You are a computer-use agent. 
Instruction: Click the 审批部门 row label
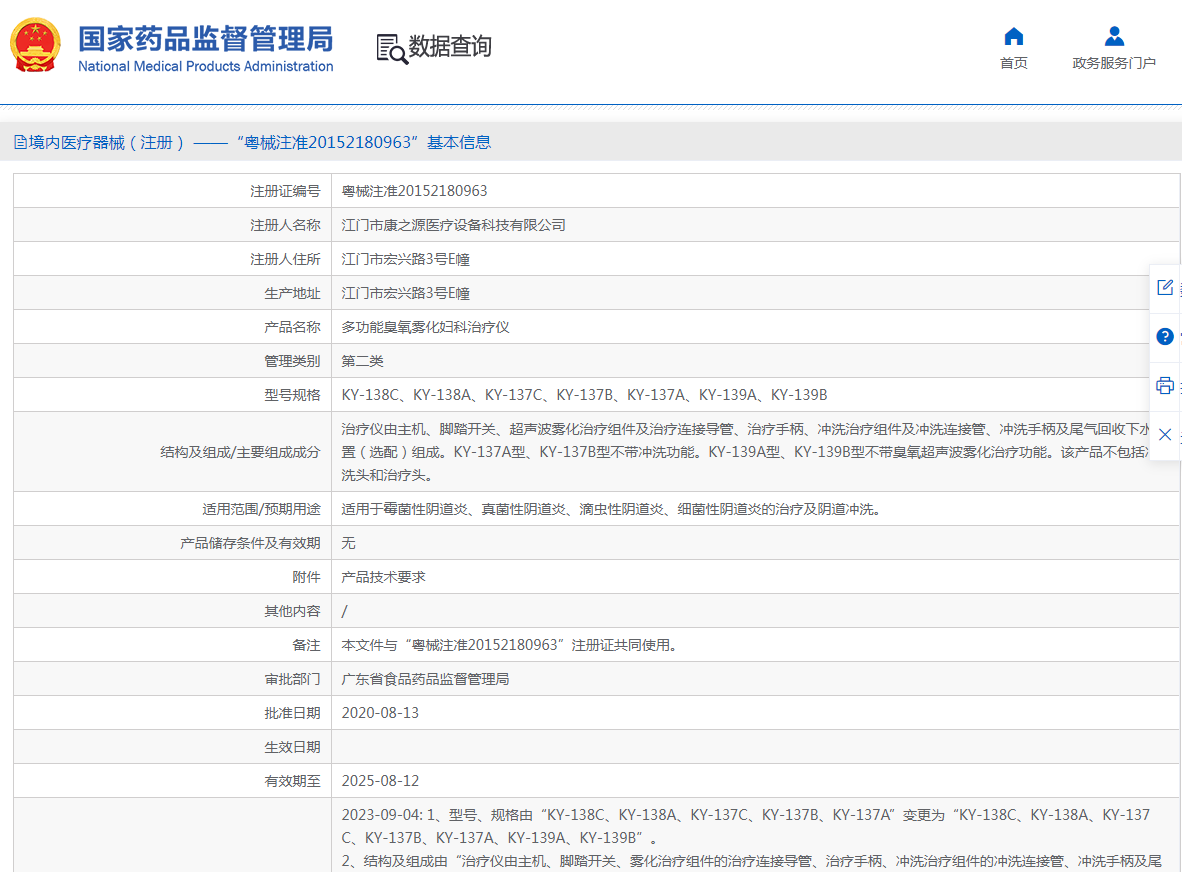pos(292,679)
